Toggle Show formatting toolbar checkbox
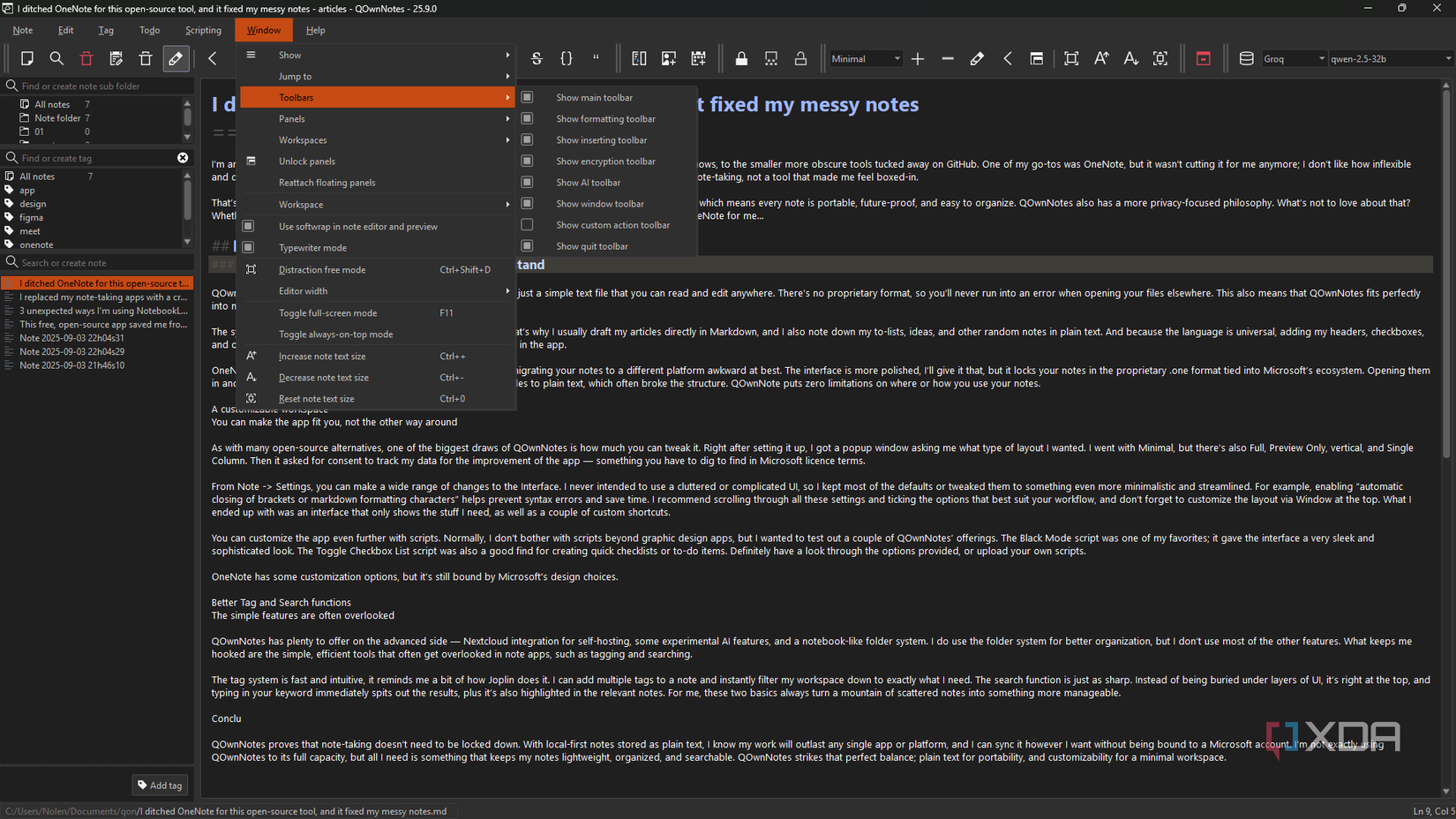The image size is (1456, 819). (527, 118)
